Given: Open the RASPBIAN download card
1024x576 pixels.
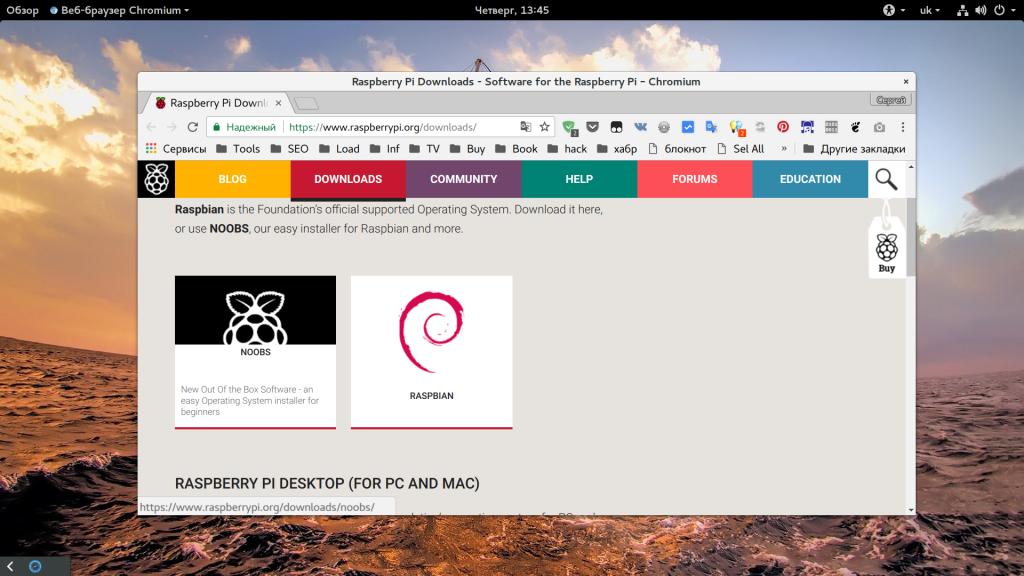Looking at the screenshot, I should pos(432,352).
